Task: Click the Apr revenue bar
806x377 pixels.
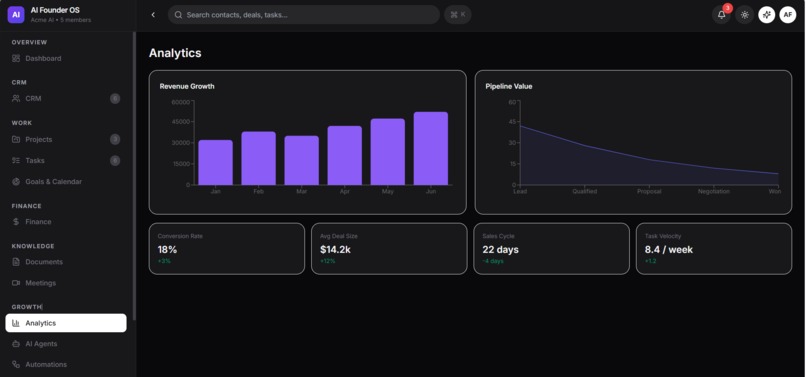Action: click(x=344, y=155)
